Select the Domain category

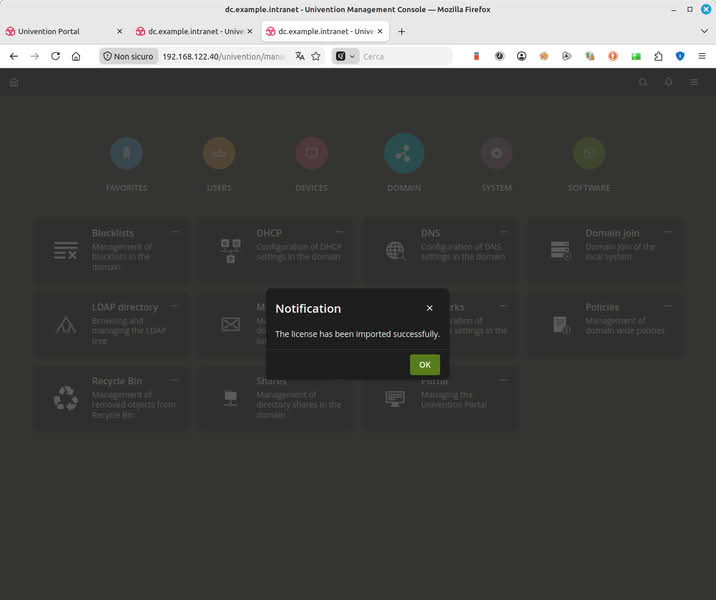click(x=404, y=153)
